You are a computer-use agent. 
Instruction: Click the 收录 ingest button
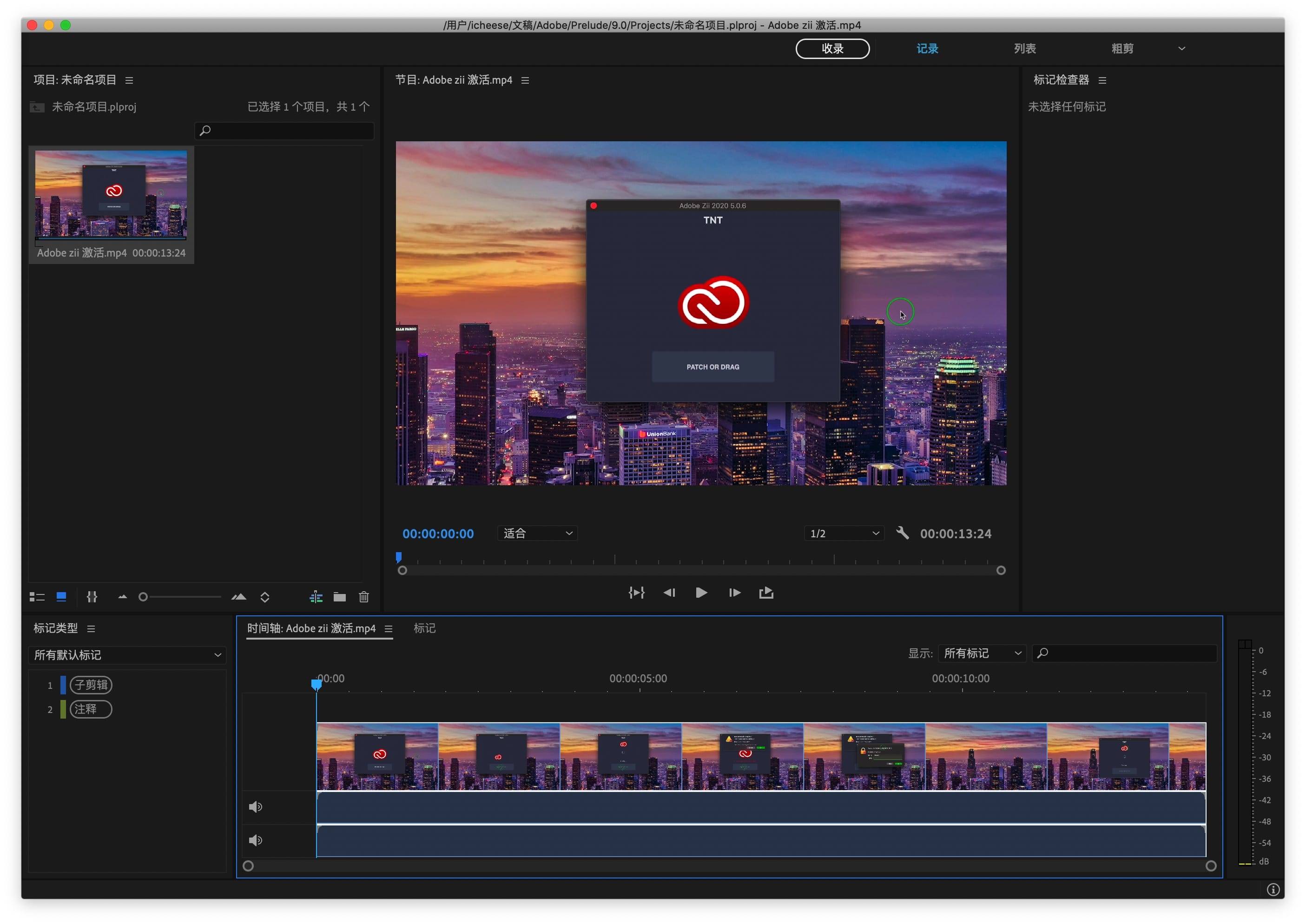832,49
